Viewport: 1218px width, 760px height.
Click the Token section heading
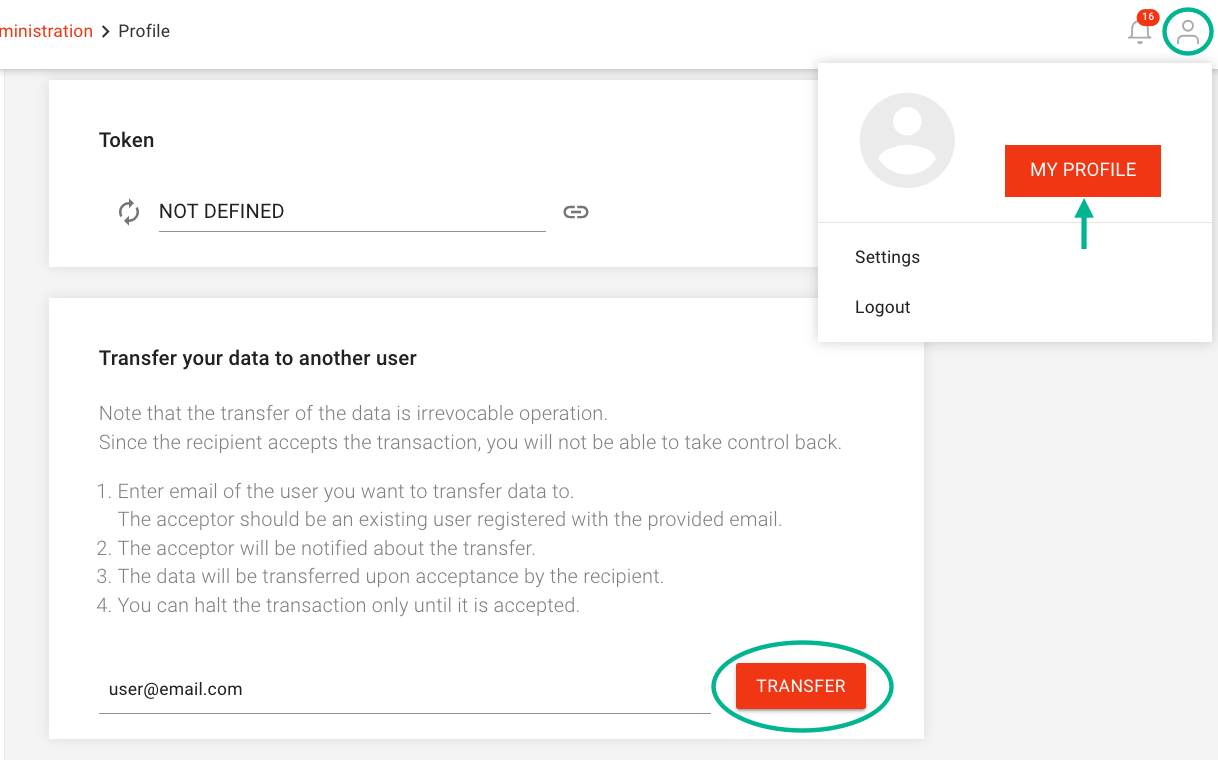point(126,140)
